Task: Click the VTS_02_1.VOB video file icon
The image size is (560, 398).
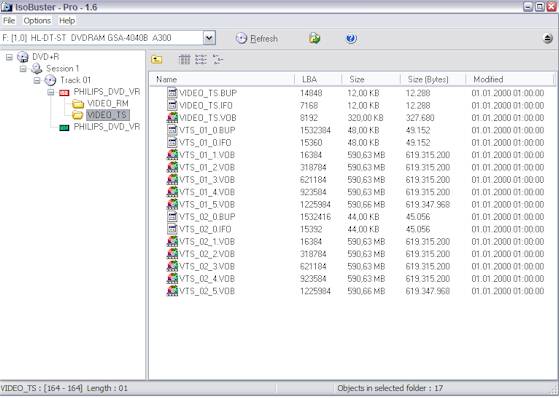Action: 172,242
